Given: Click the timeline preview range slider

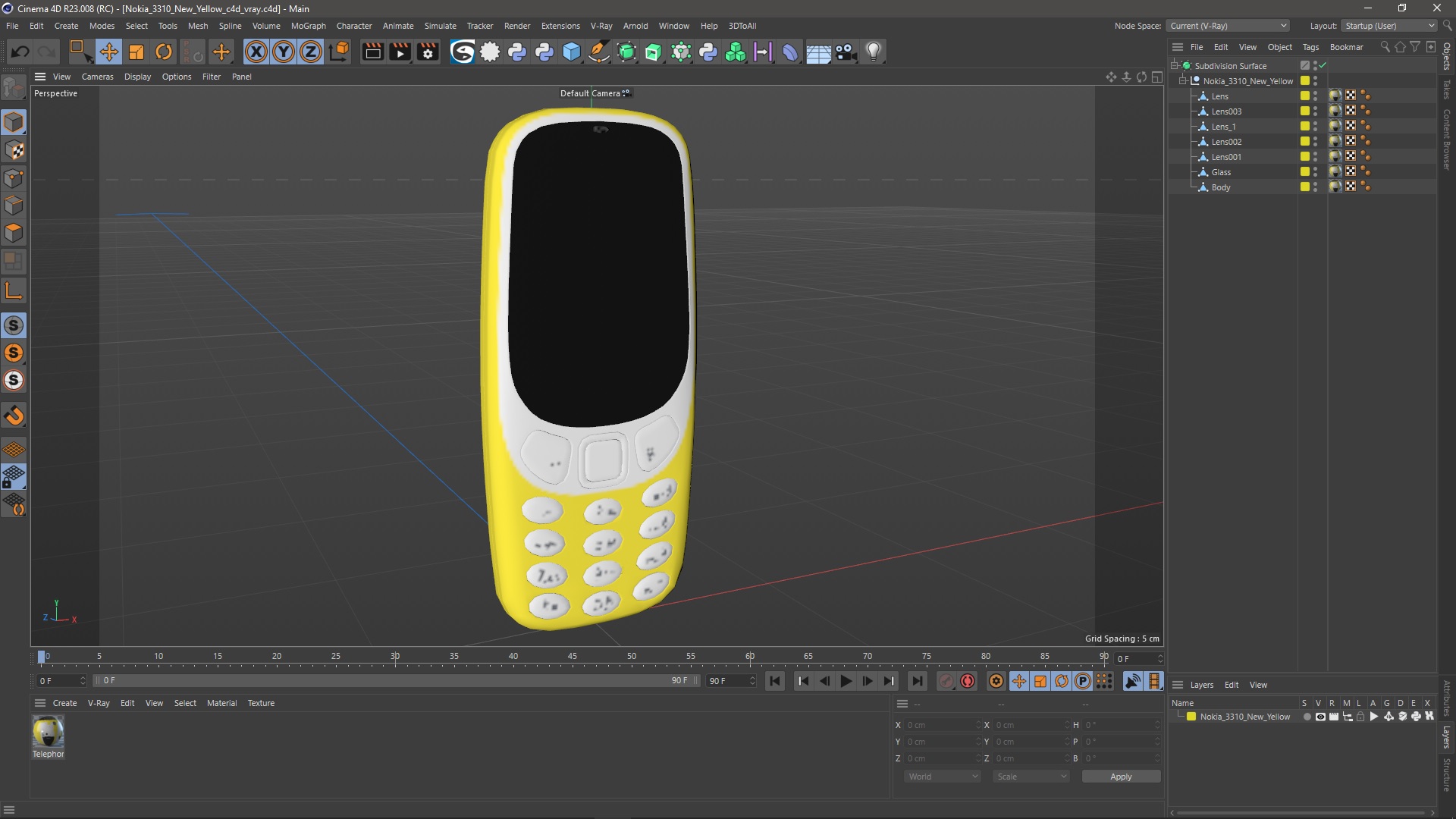Looking at the screenshot, I should [x=397, y=680].
